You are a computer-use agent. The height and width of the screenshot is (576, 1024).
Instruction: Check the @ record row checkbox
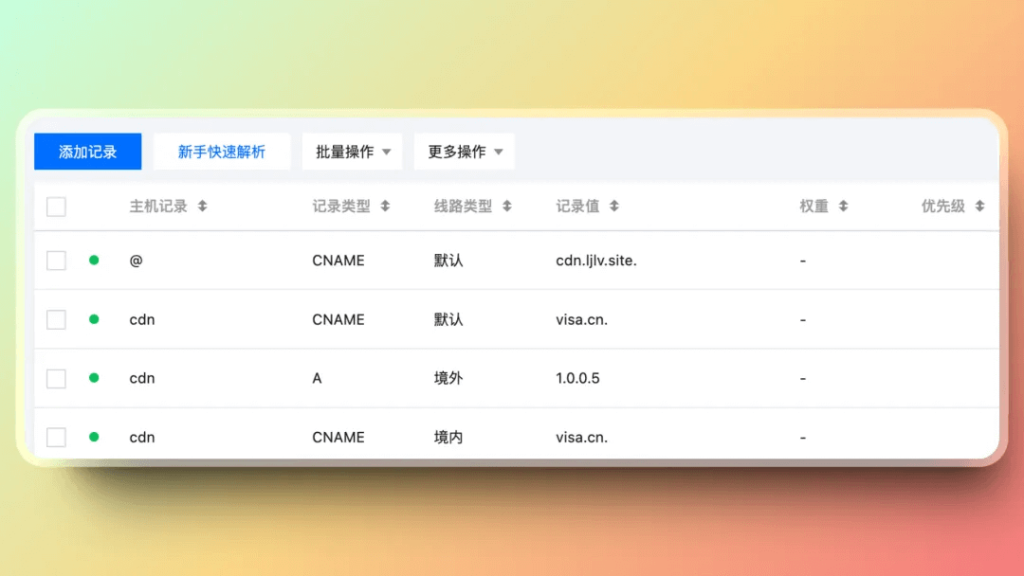[56, 261]
